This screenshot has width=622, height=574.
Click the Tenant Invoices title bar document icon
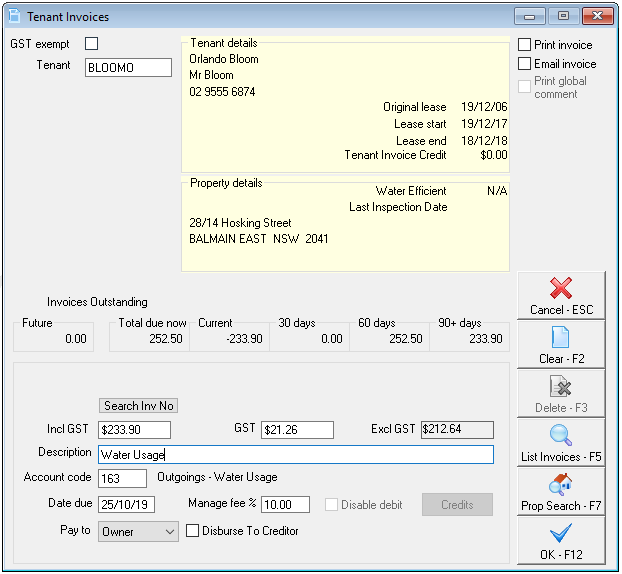click(15, 16)
